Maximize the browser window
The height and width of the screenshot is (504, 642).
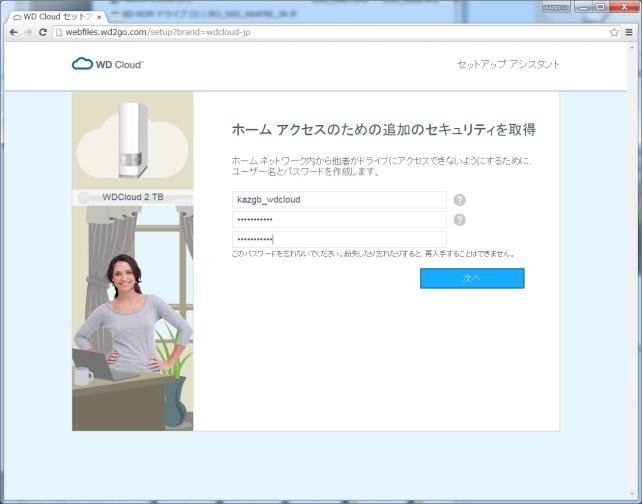click(601, 7)
